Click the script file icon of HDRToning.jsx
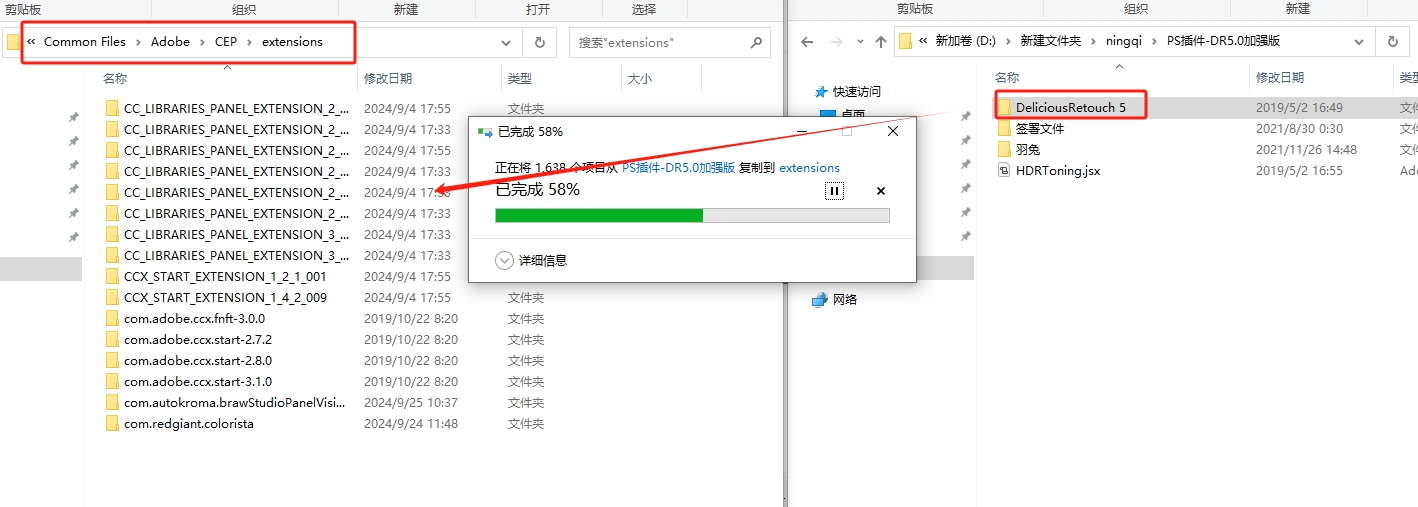 pyautogui.click(x=1005, y=170)
